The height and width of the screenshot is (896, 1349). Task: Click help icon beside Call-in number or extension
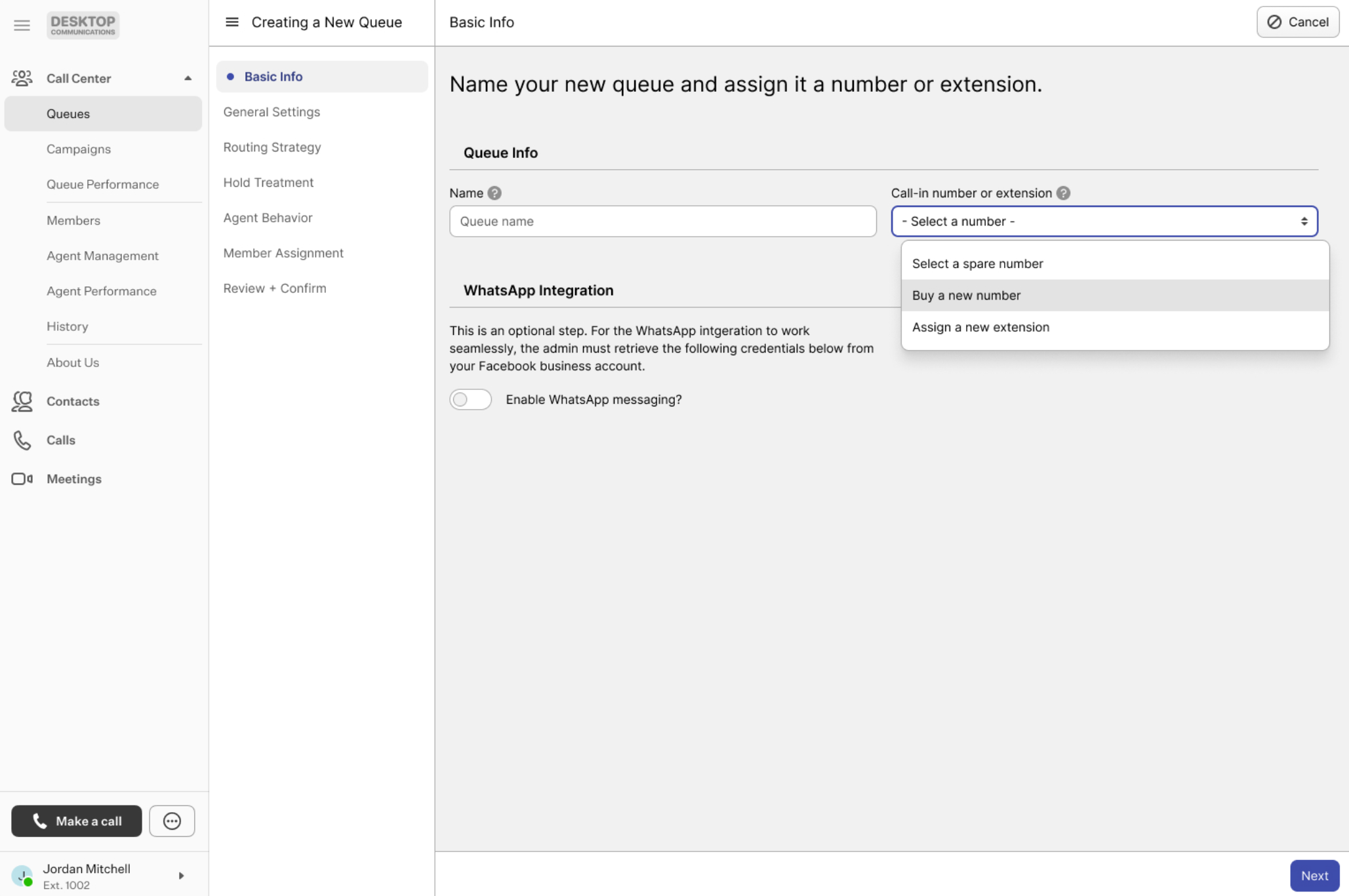click(1063, 193)
